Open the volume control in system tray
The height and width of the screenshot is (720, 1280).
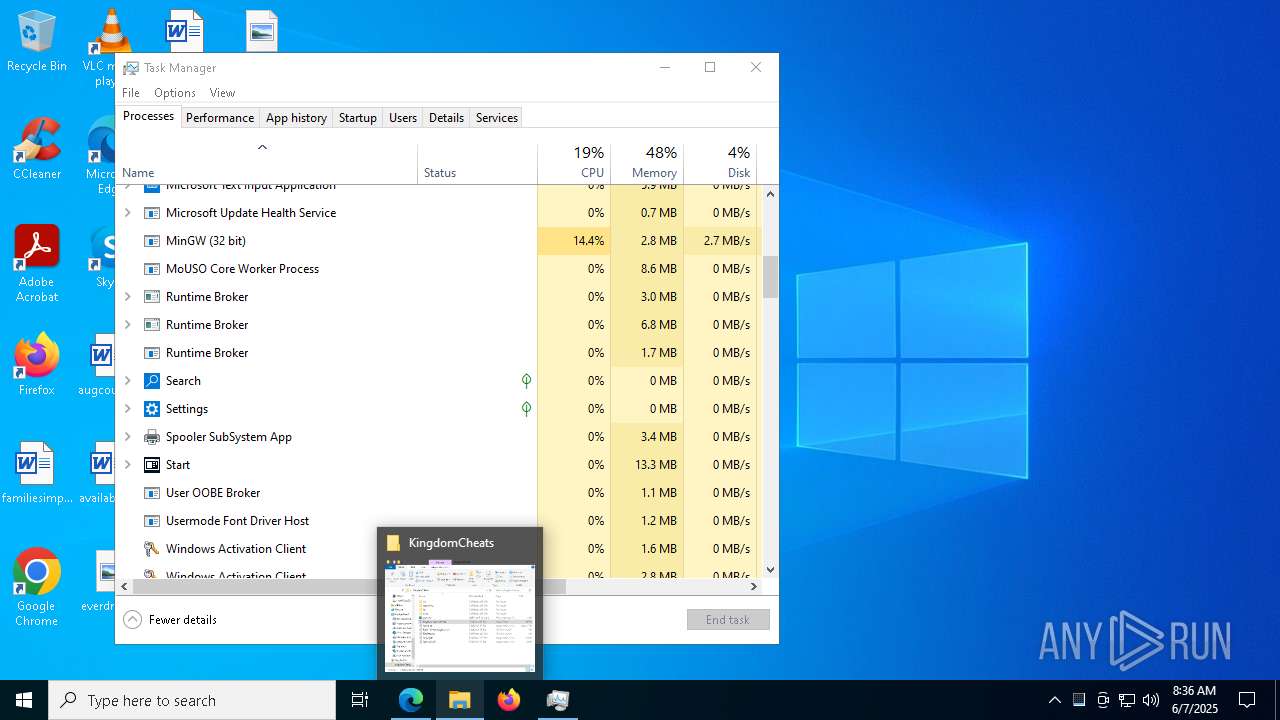pos(1151,700)
